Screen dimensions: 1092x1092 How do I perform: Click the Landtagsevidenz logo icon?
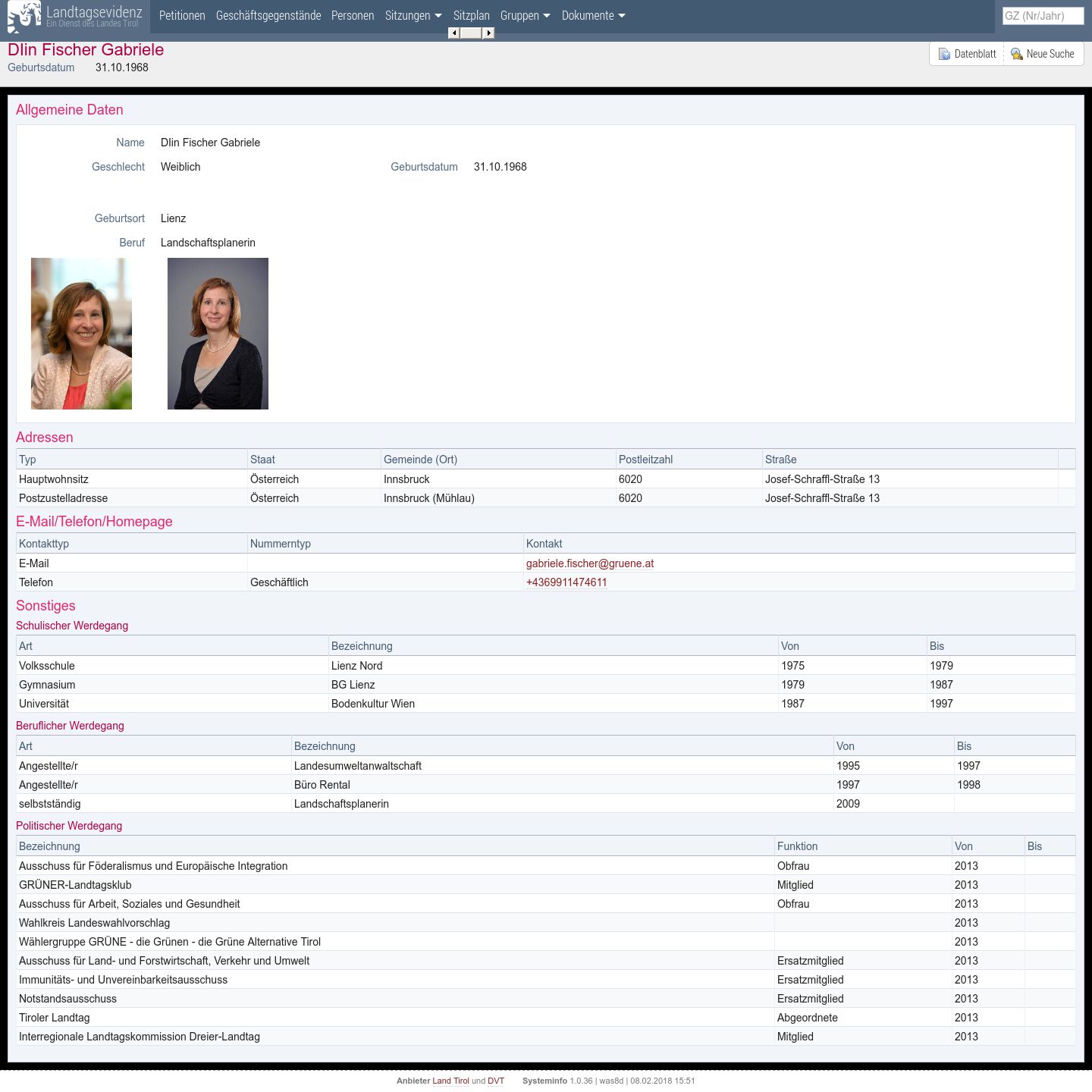24,17
